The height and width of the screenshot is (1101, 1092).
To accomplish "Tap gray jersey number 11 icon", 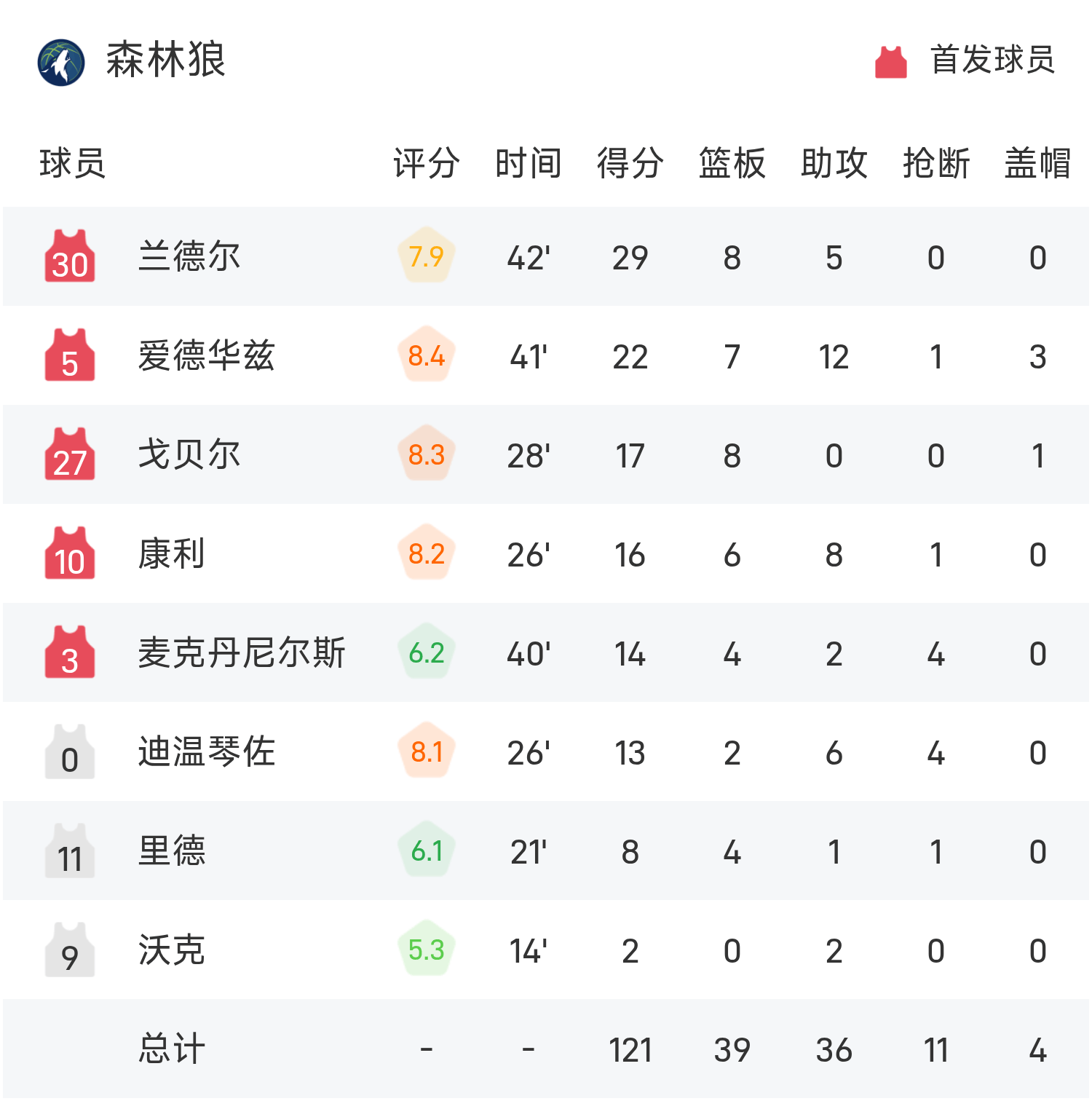I will 70,851.
